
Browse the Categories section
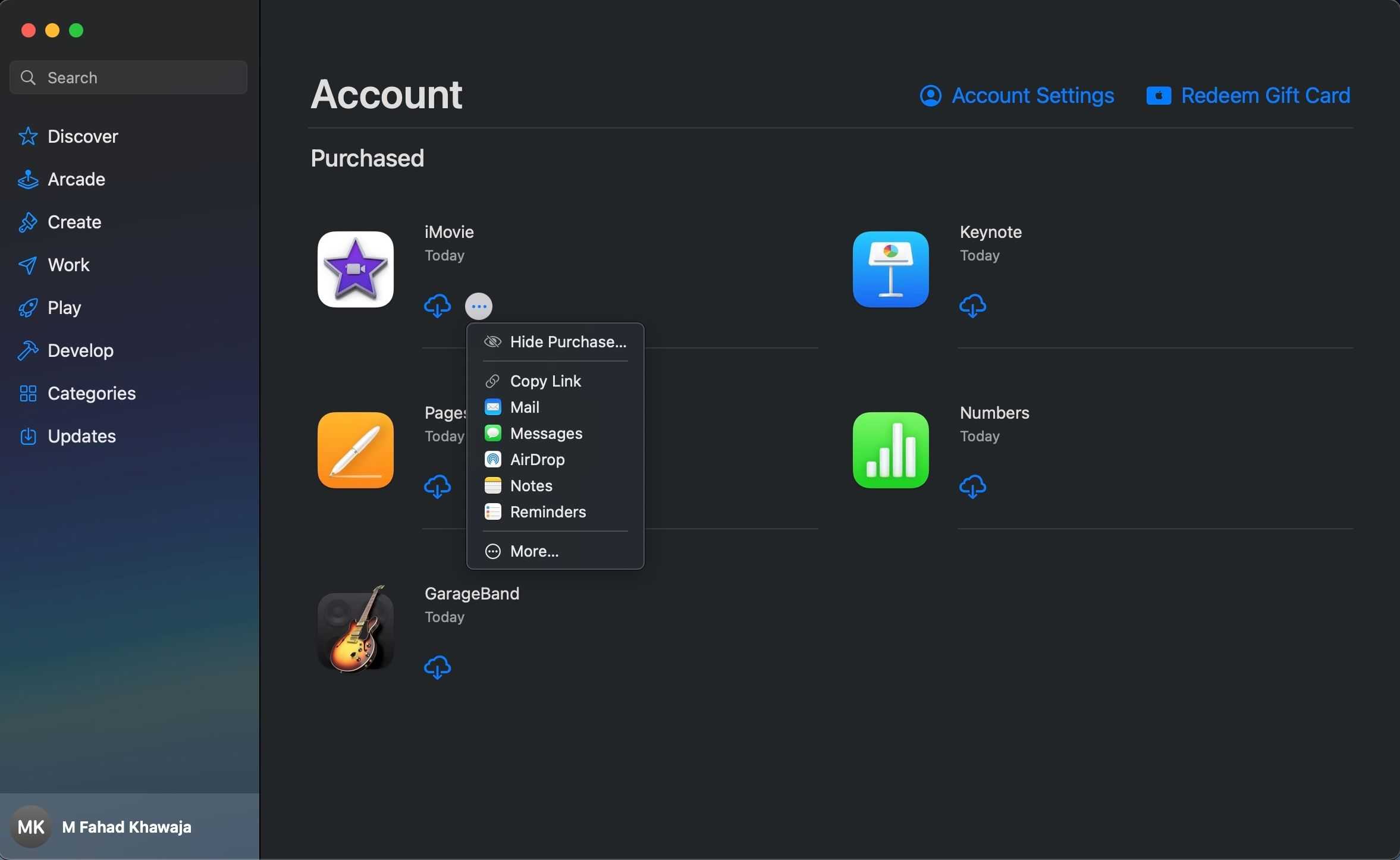(x=128, y=393)
